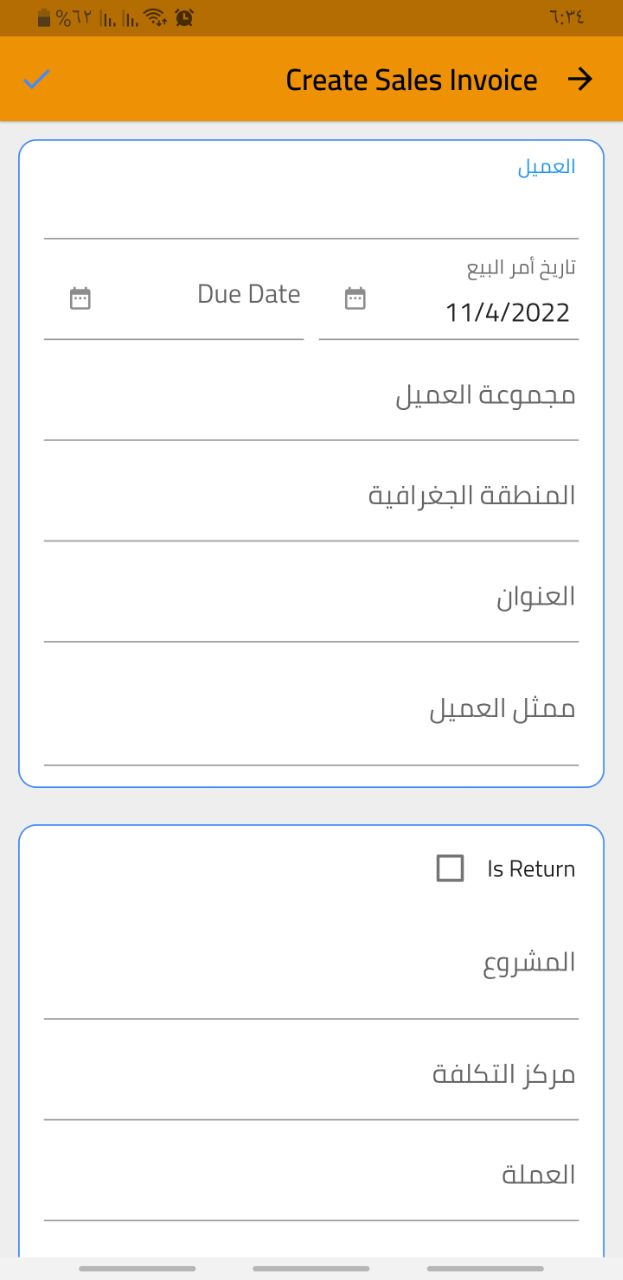
Task: Tap the blue checkmark save icon
Action: point(37,80)
